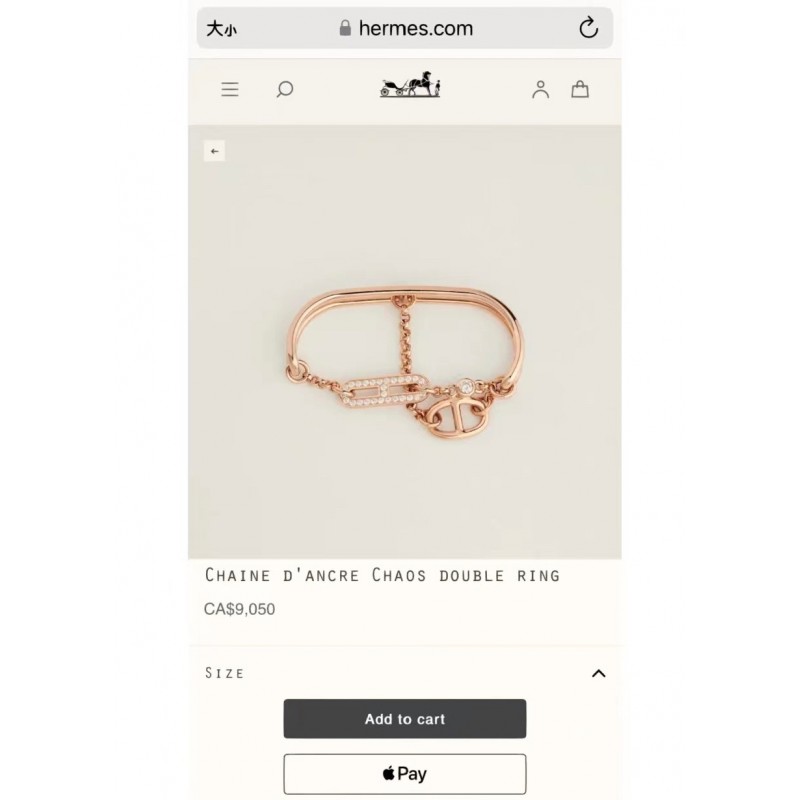Image resolution: width=800 pixels, height=800 pixels.
Task: Click the Size section label
Action: tap(224, 673)
